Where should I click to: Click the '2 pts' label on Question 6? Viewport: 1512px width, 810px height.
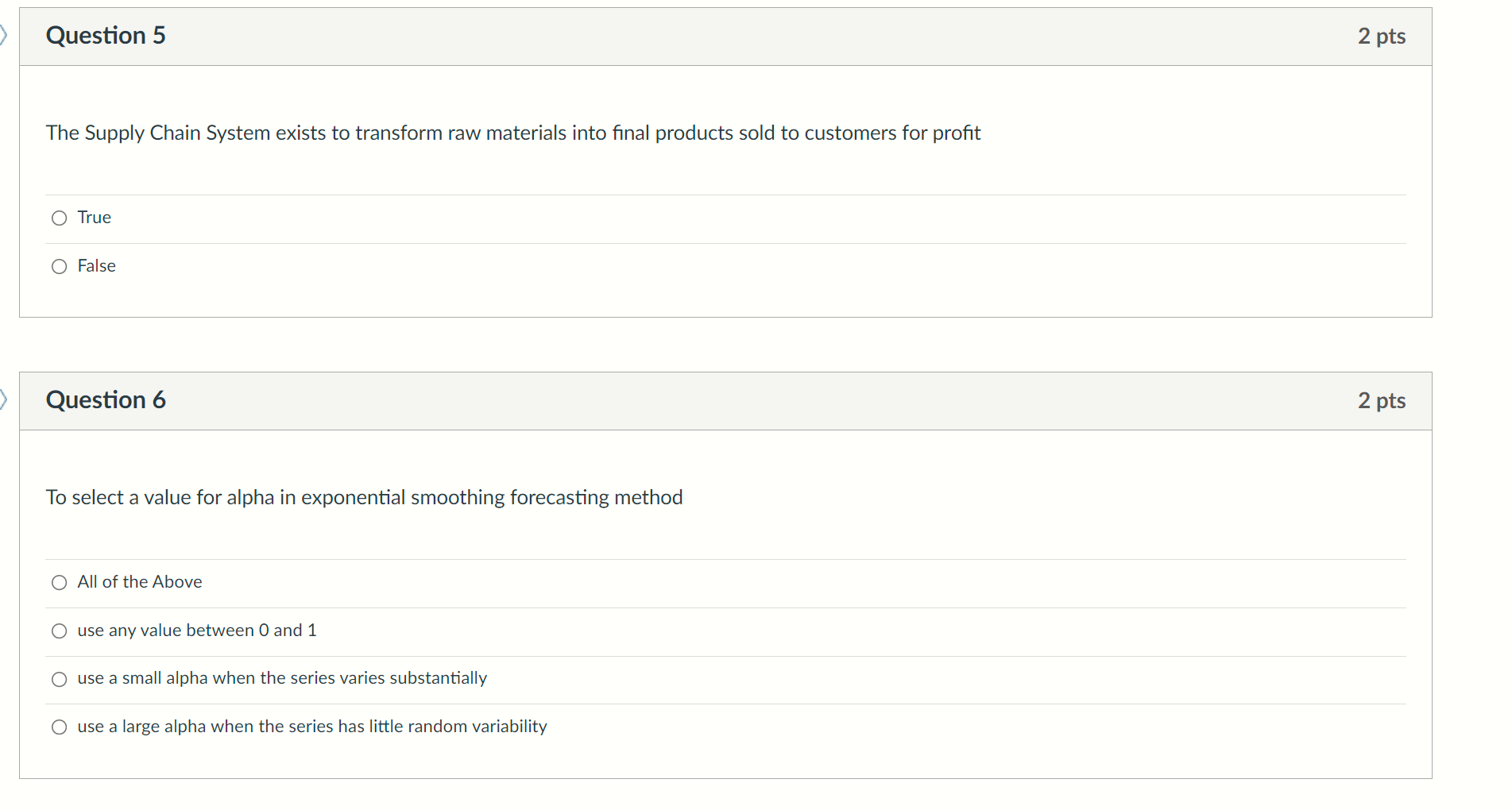(1382, 401)
